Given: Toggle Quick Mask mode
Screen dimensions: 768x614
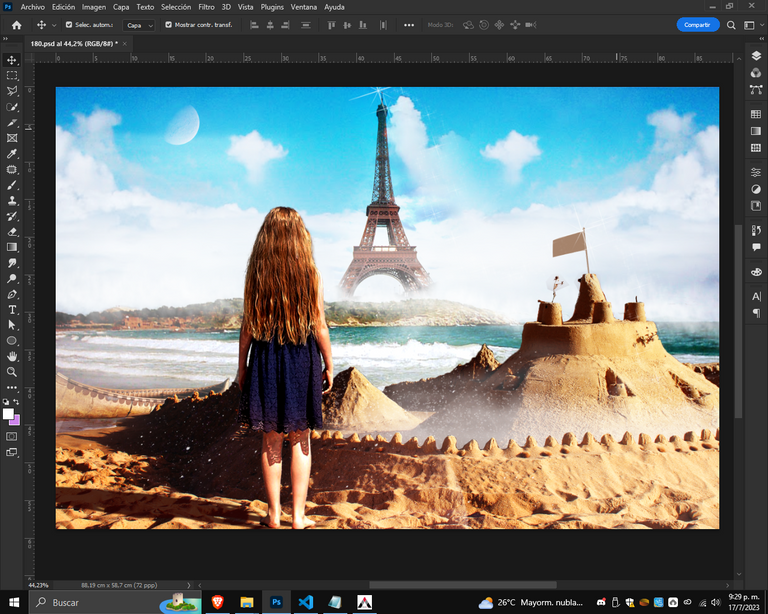Looking at the screenshot, I should pos(12,436).
